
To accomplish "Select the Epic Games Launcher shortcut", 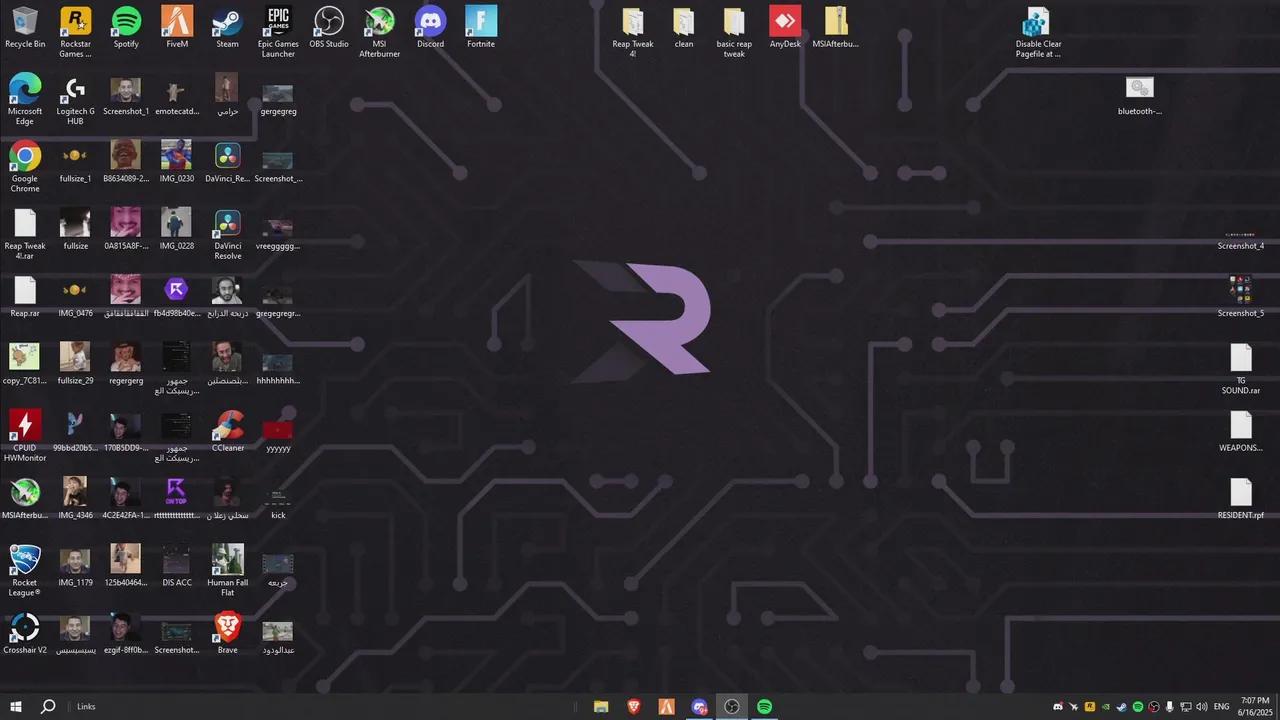I will 278,32.
